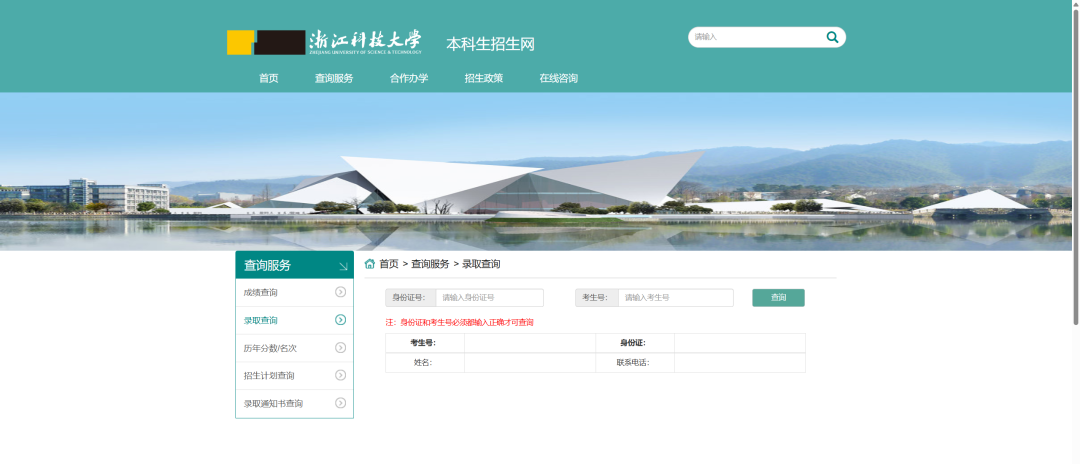Focus the 身份证号 input field
Viewport: 1080px width, 464px height.
coord(490,297)
